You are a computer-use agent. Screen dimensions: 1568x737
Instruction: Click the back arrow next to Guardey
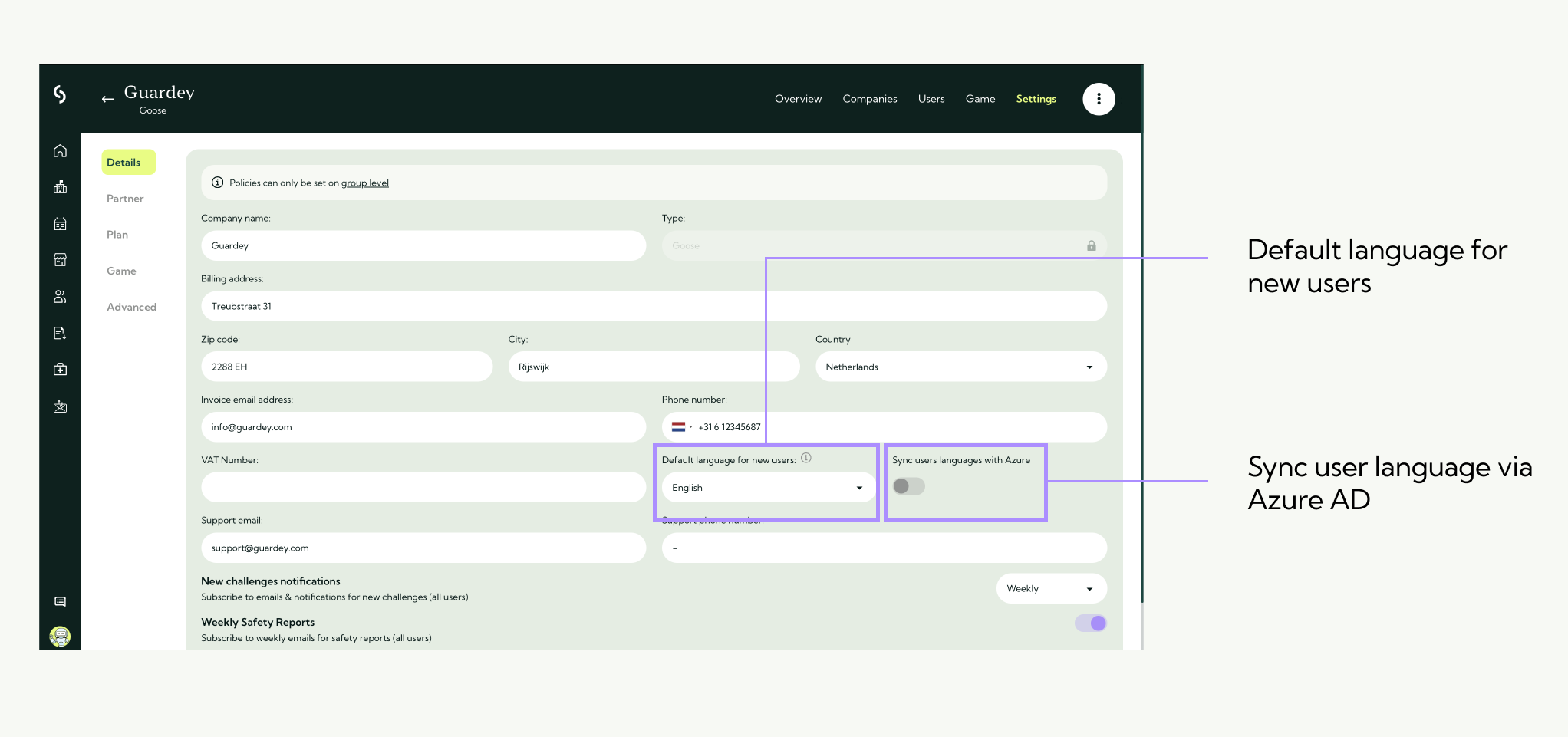click(107, 99)
